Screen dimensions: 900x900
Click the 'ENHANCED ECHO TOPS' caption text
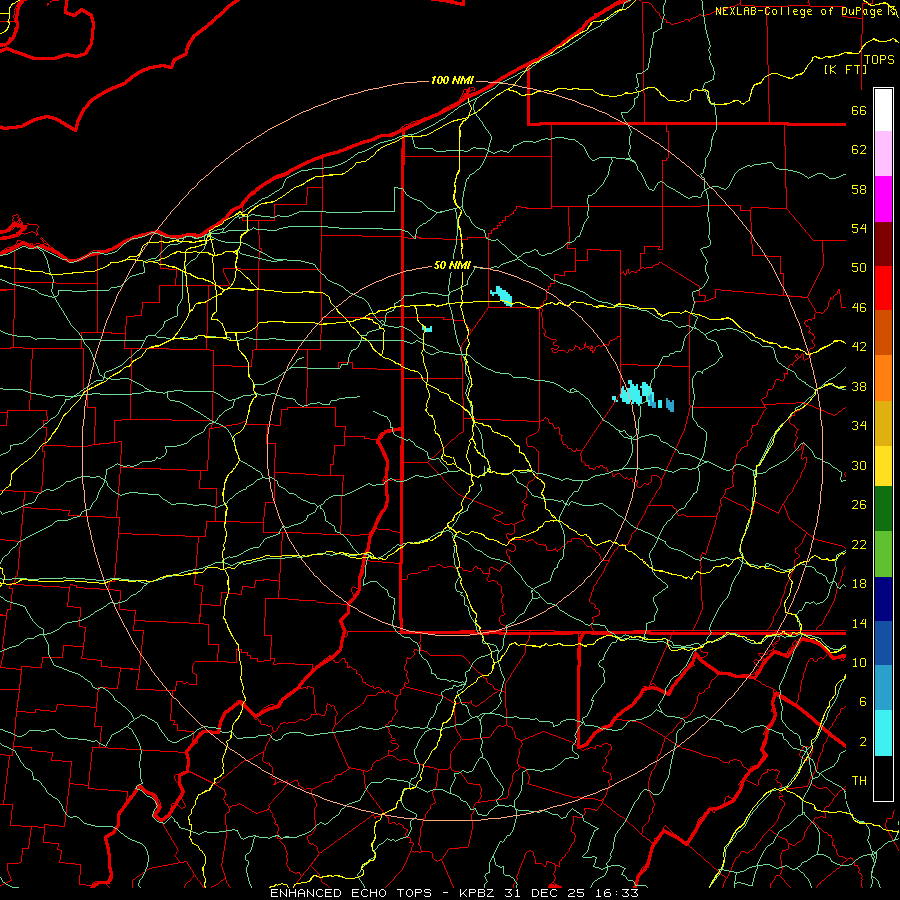point(351,893)
